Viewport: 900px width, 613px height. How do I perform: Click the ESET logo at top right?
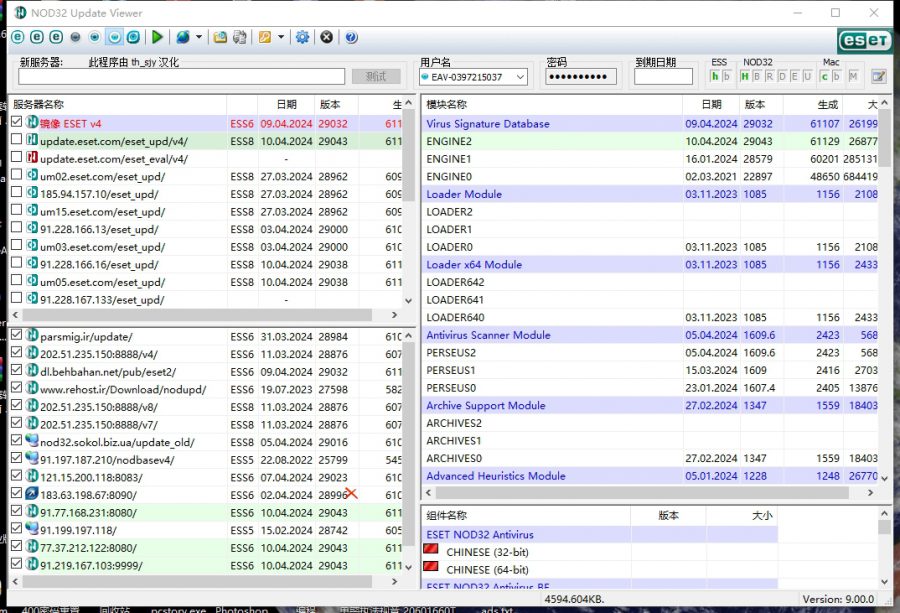point(864,40)
